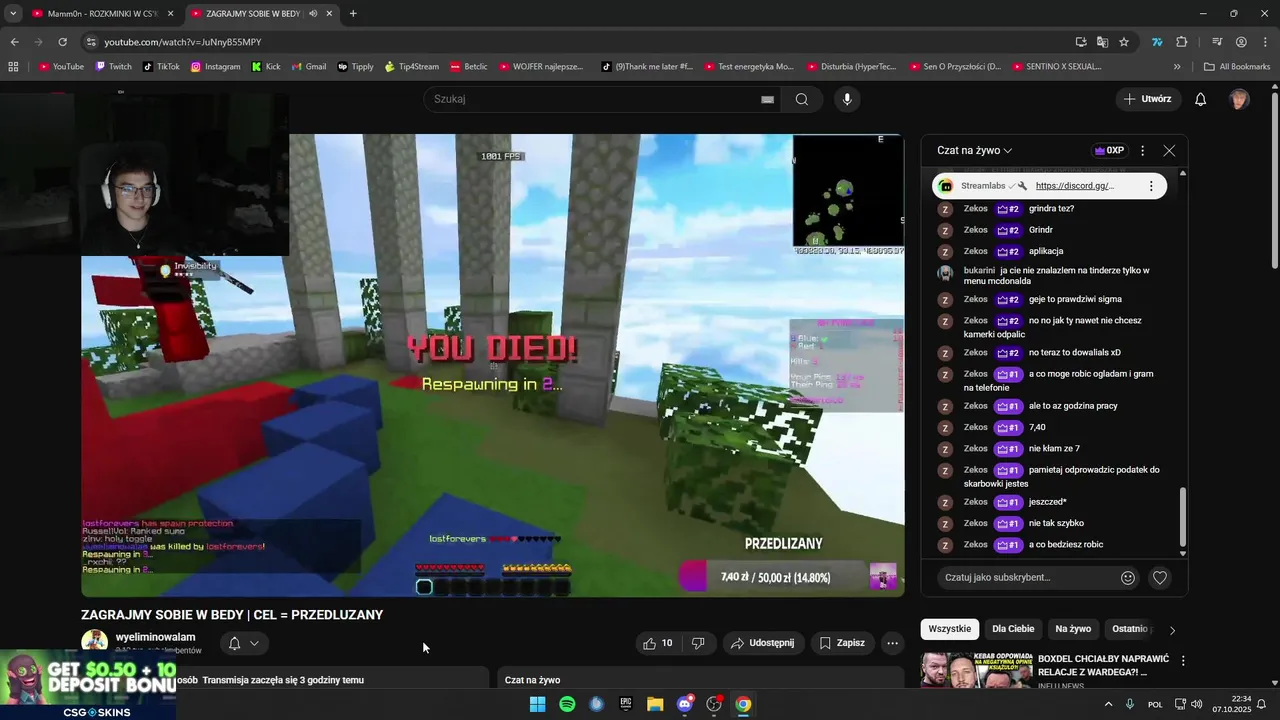Image resolution: width=1280 pixels, height=720 pixels.
Task: Open the 7TV extension icon
Action: coord(1157,42)
